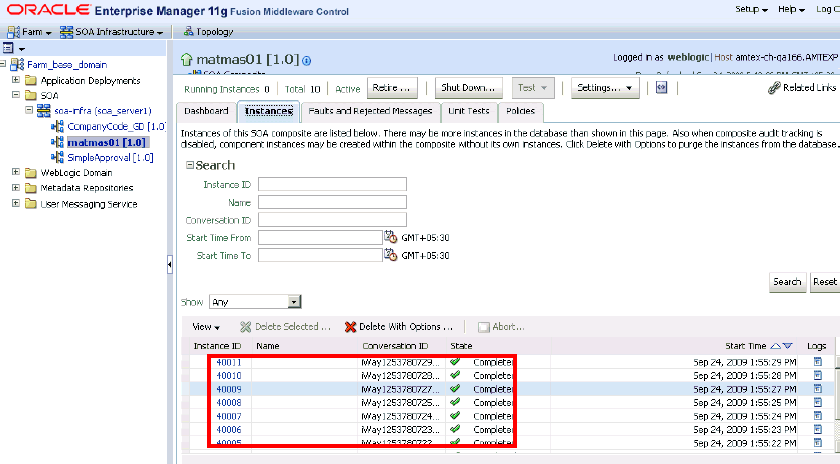Collapse the Farm_base_domain tree node

(x=3, y=64)
